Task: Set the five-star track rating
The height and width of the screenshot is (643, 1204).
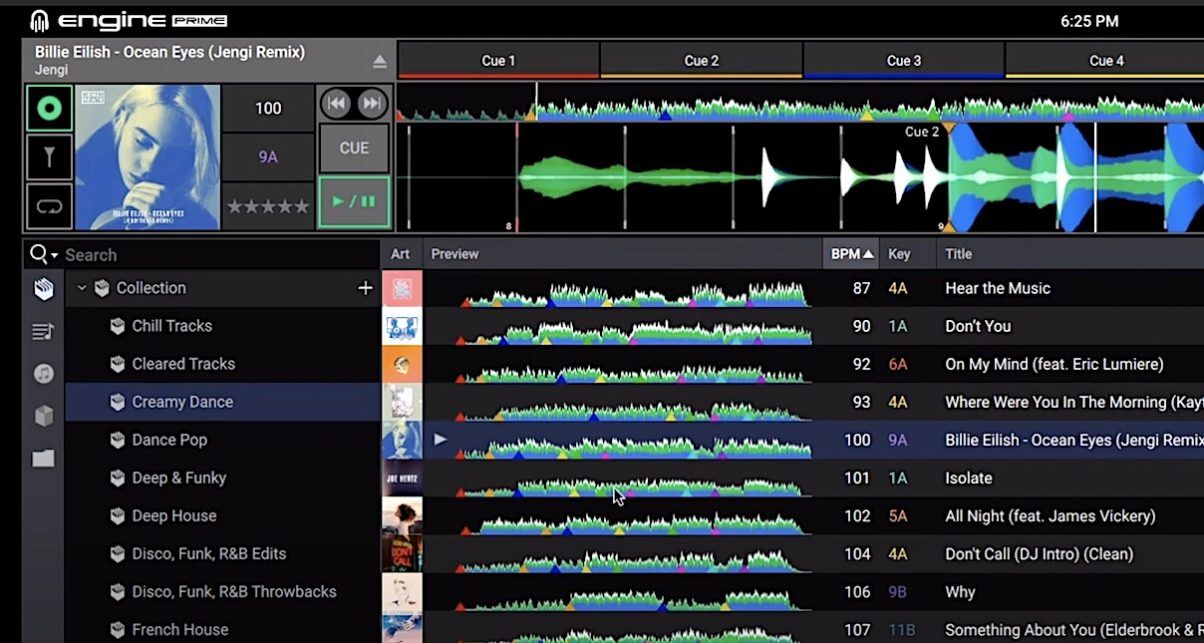Action: click(x=268, y=207)
